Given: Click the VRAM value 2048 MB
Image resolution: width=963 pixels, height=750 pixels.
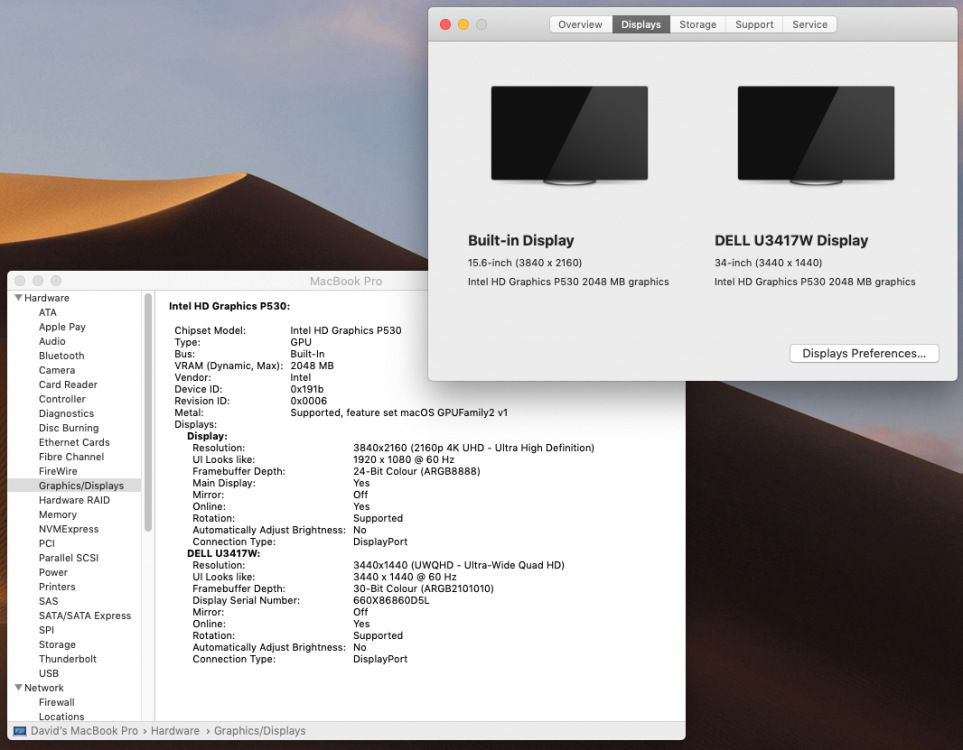Looking at the screenshot, I should point(312,365).
